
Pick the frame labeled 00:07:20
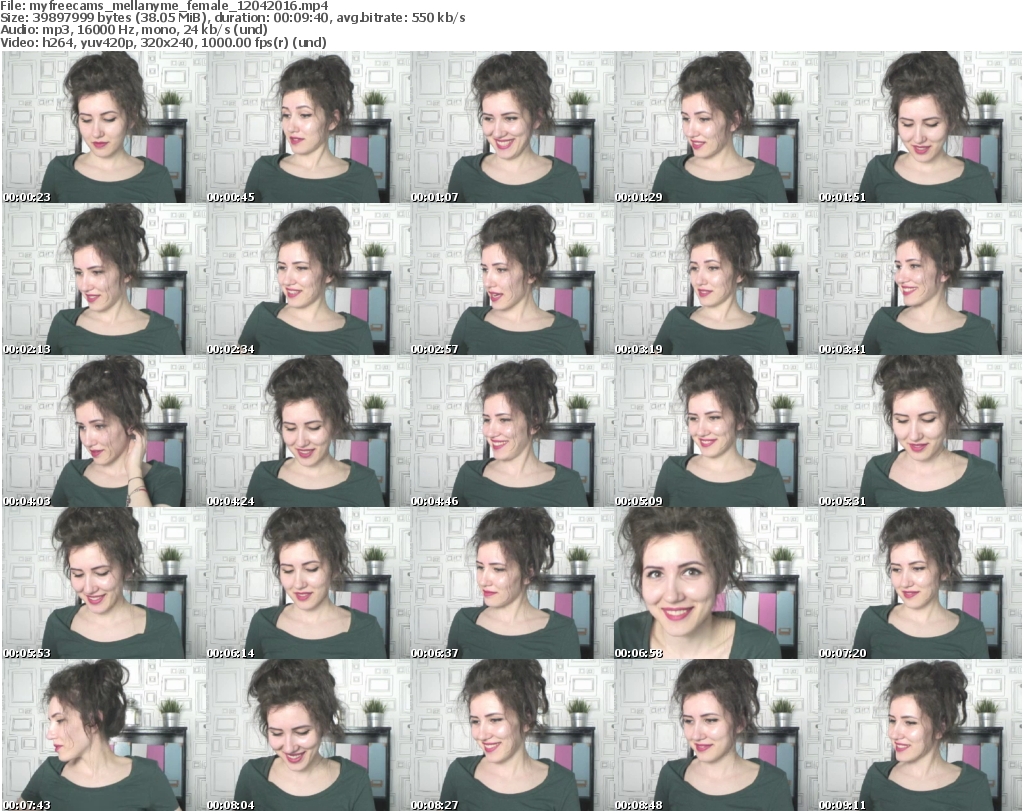920,583
